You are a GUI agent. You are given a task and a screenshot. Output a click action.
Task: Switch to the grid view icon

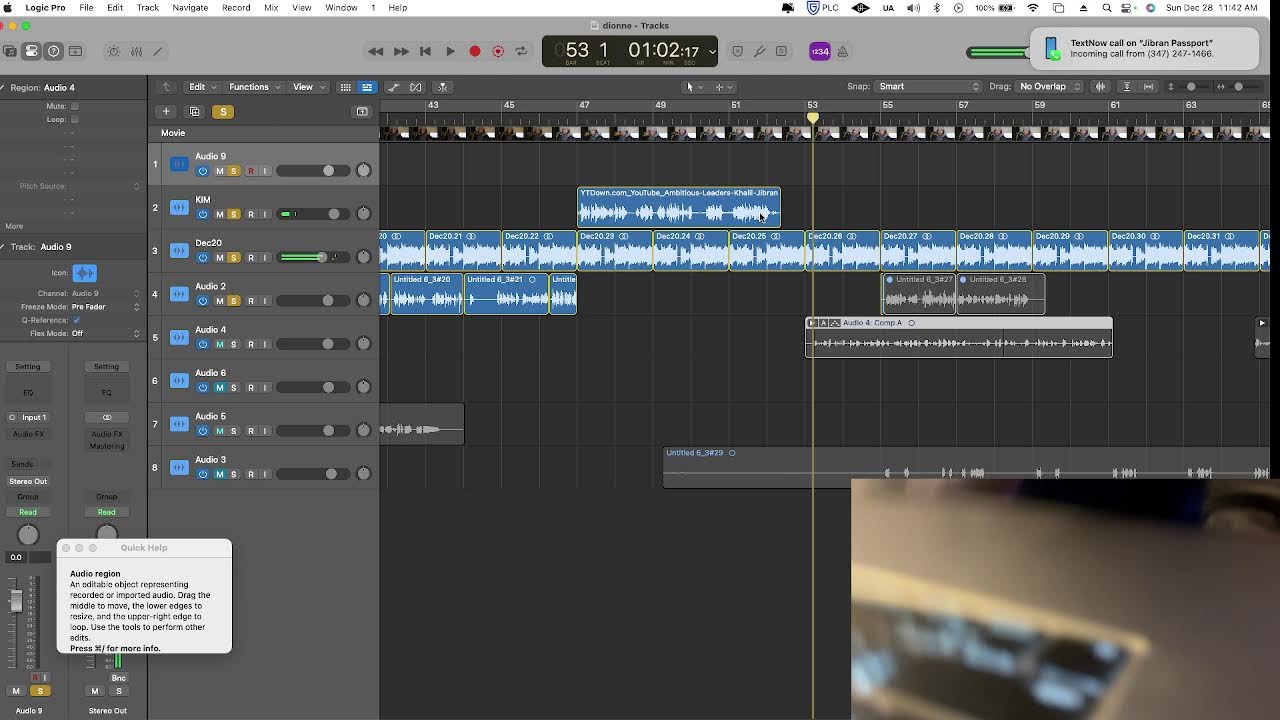[x=346, y=87]
